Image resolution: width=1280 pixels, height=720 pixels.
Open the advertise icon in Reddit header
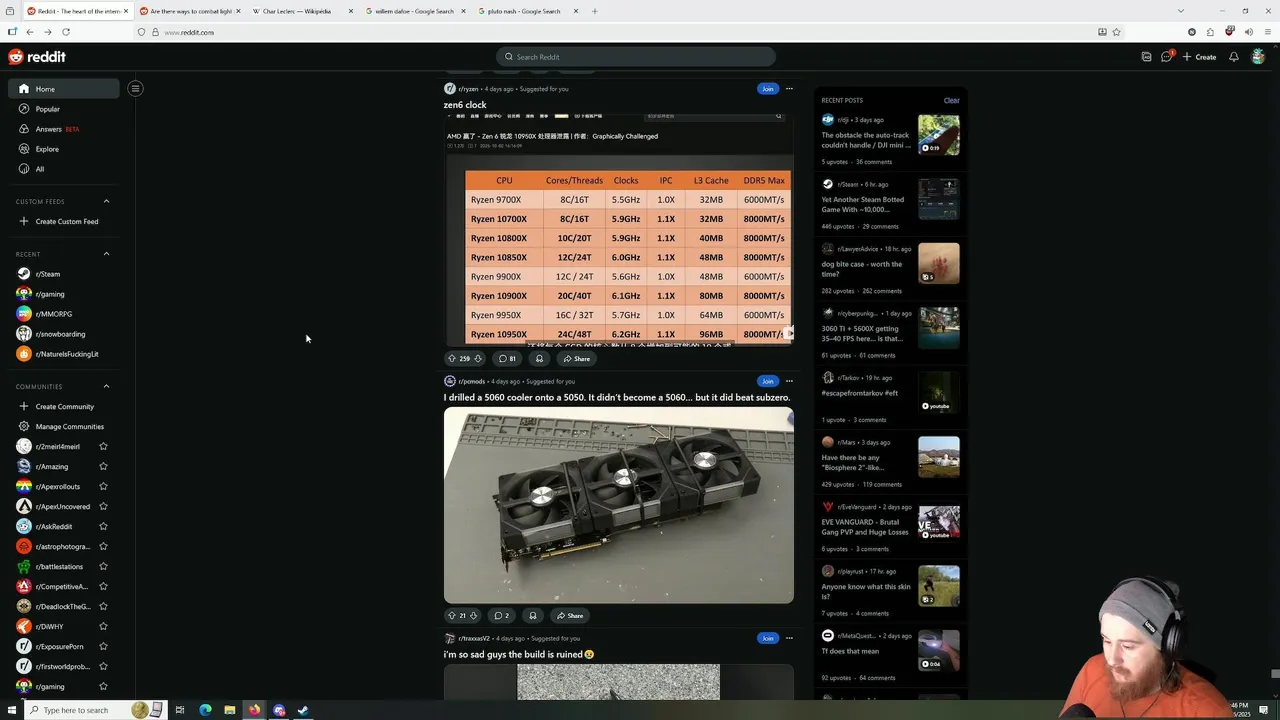pyautogui.click(x=1146, y=57)
